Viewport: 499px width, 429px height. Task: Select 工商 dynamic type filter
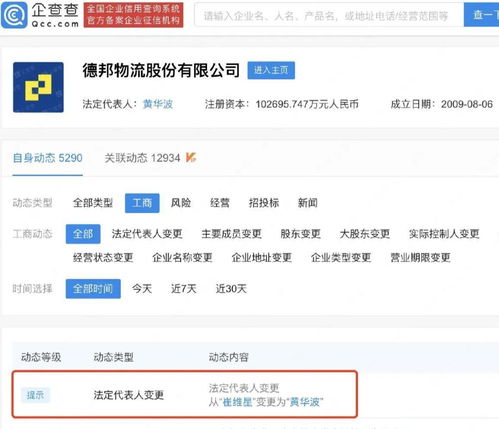[x=142, y=203]
